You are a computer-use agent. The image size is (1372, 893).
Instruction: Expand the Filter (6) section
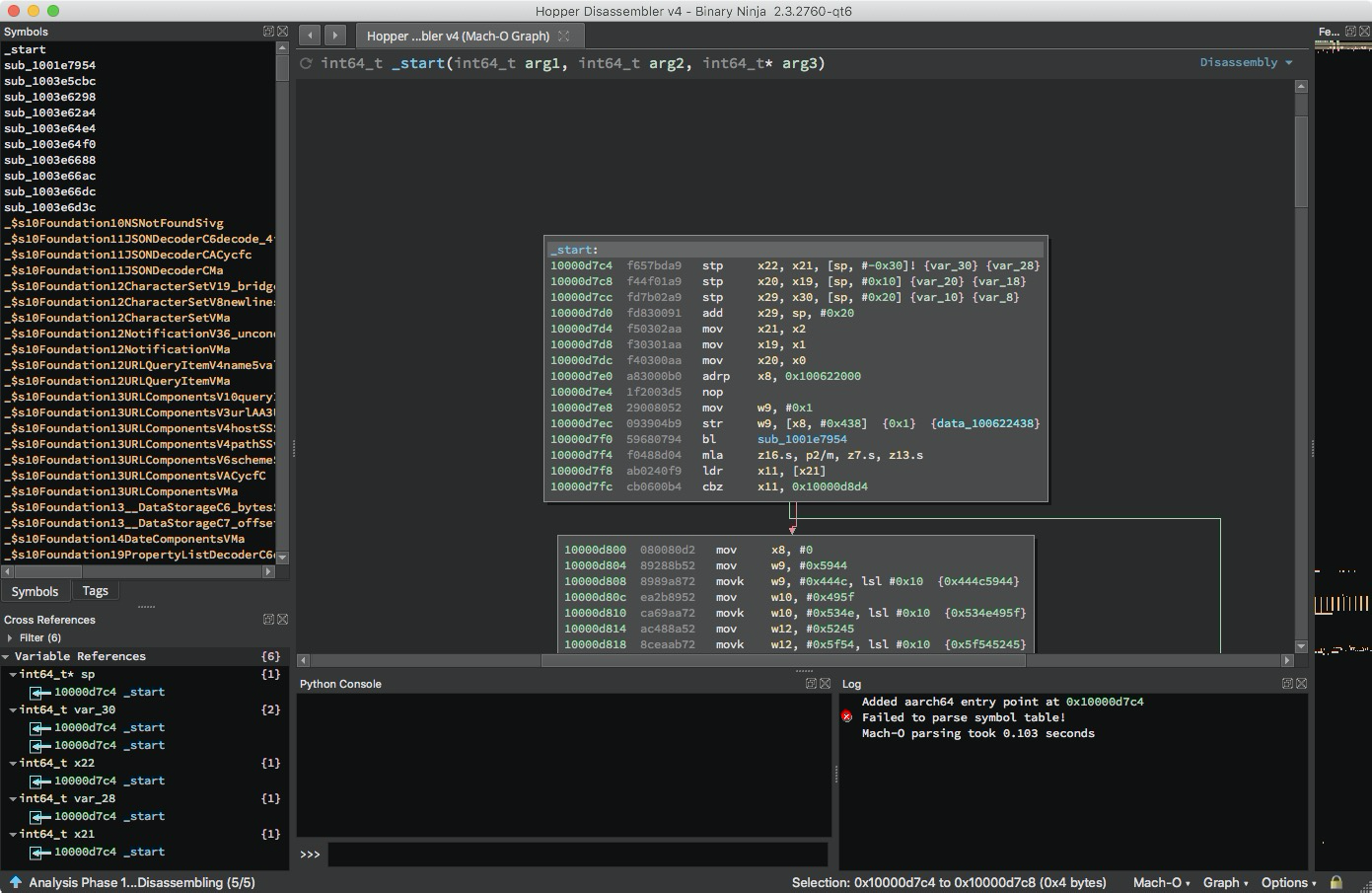[x=11, y=637]
